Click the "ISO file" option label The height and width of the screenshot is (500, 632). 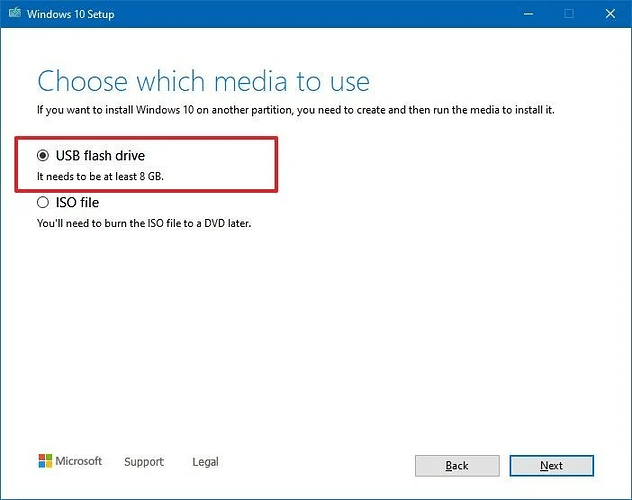(77, 202)
